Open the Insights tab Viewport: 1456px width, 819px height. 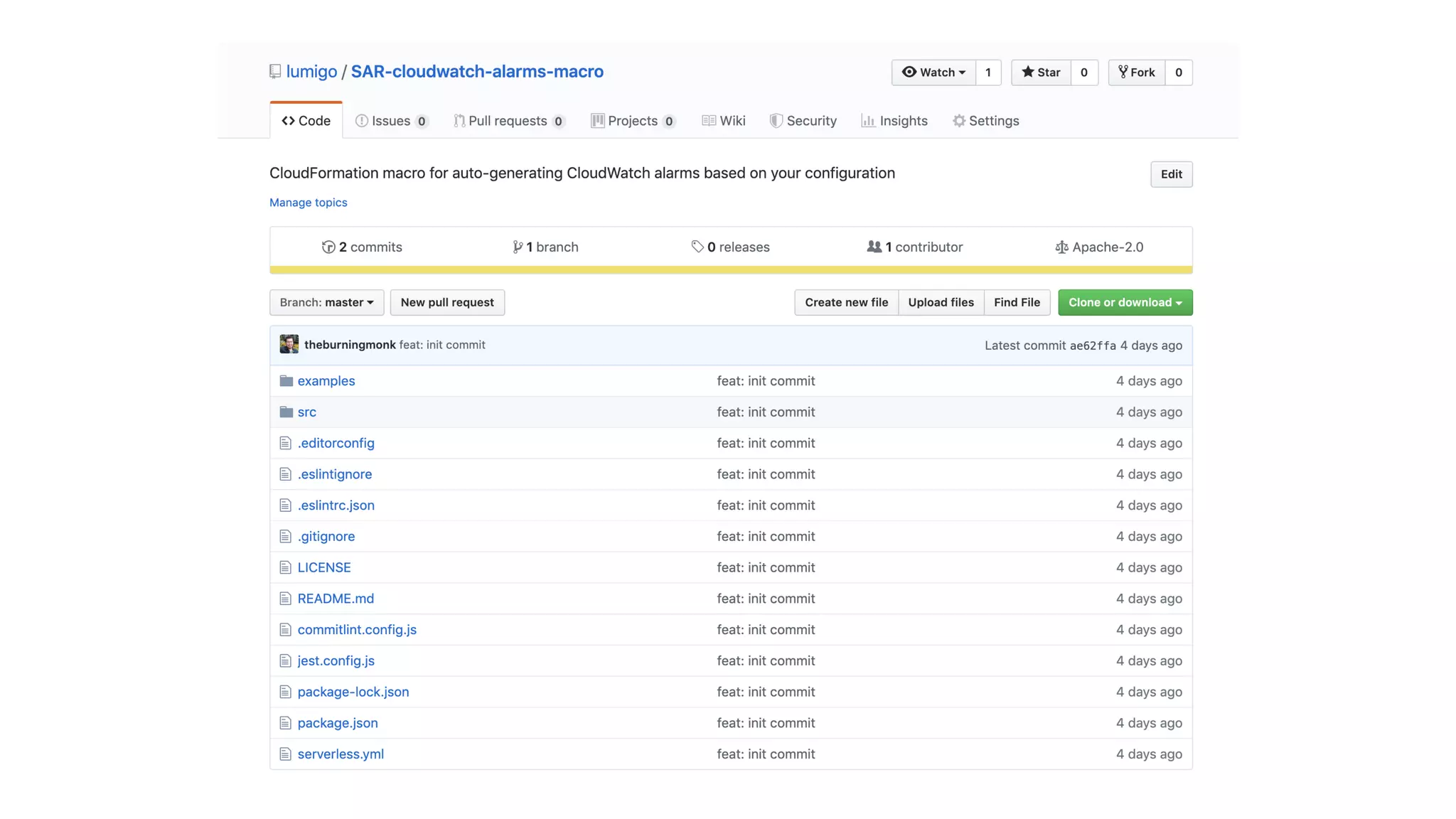894,121
